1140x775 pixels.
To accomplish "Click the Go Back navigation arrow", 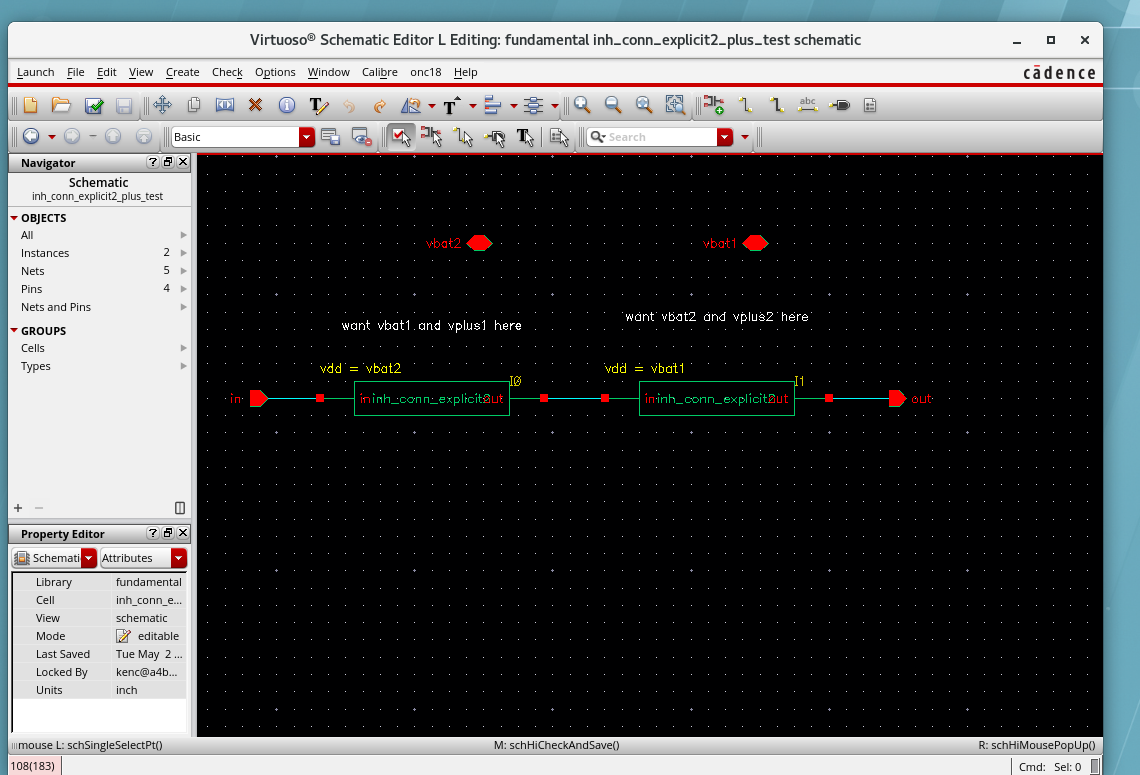I will [31, 136].
